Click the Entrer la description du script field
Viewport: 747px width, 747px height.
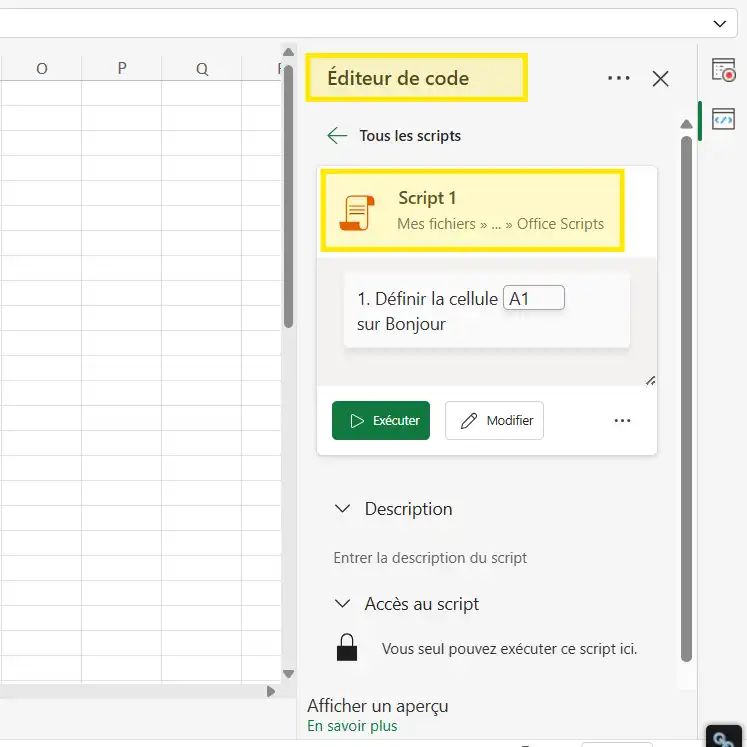[430, 558]
